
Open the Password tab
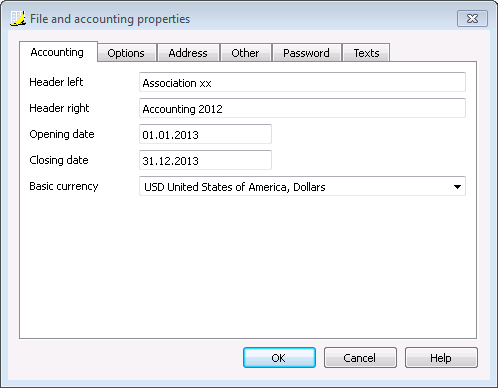pos(307,53)
